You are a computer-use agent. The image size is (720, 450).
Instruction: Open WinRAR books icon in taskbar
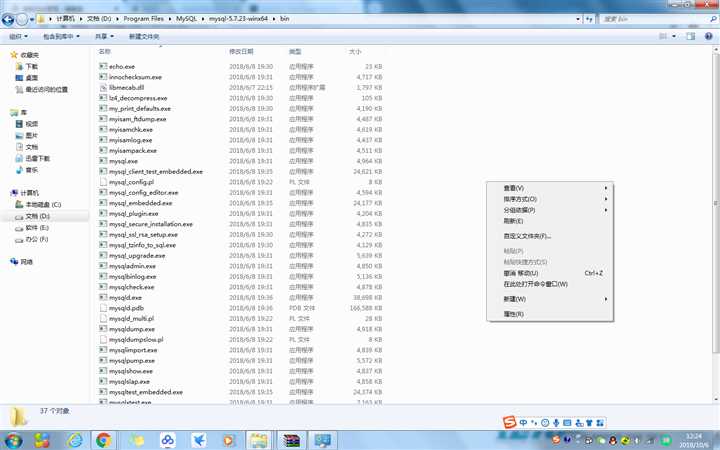point(292,441)
